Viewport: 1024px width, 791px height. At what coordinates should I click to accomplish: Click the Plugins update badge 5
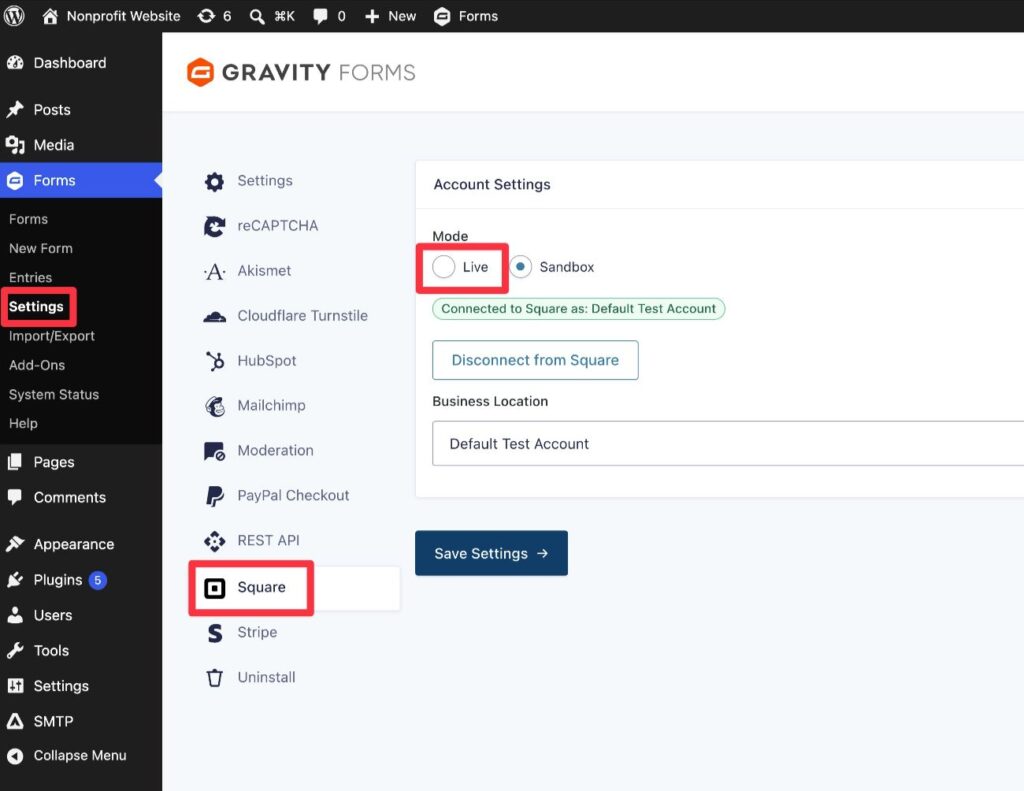coord(98,580)
